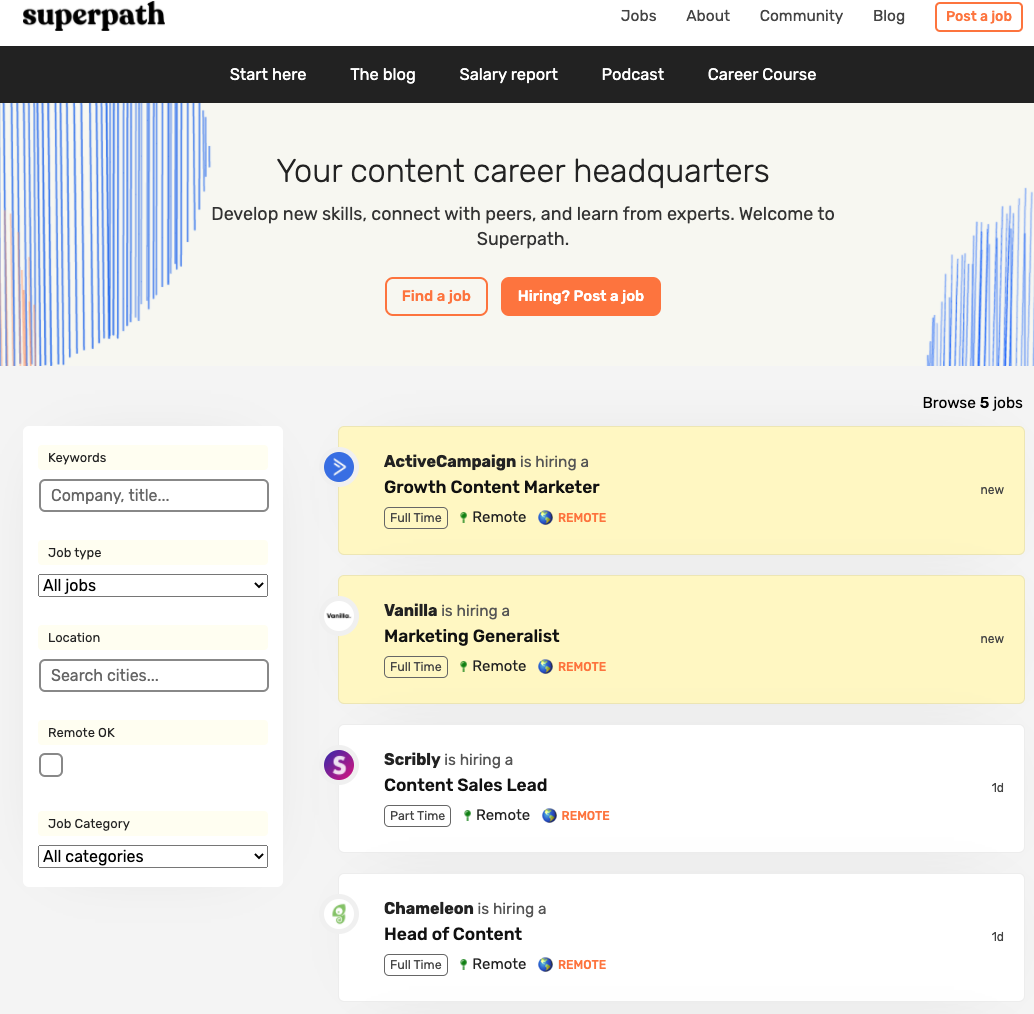Click the Vanilla company name

click(410, 611)
